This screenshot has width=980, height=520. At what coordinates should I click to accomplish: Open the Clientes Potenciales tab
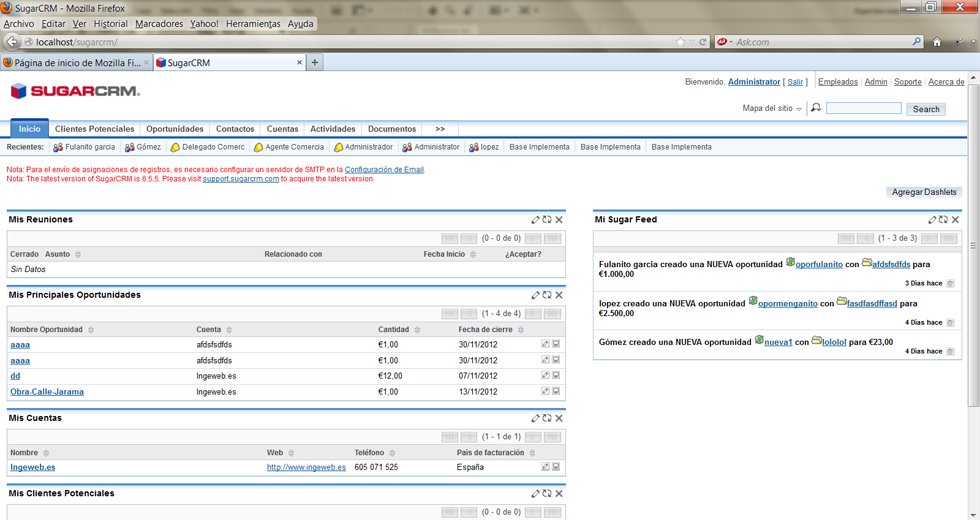click(x=94, y=129)
